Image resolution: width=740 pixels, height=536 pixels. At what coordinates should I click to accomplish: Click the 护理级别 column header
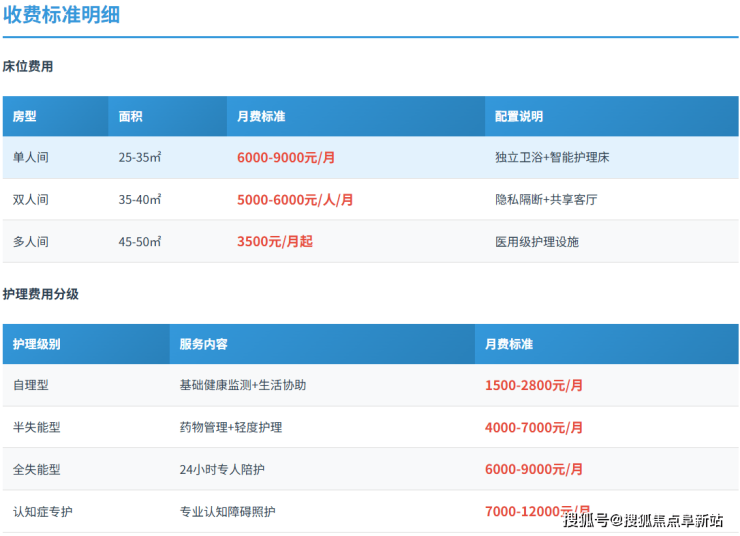pos(37,344)
